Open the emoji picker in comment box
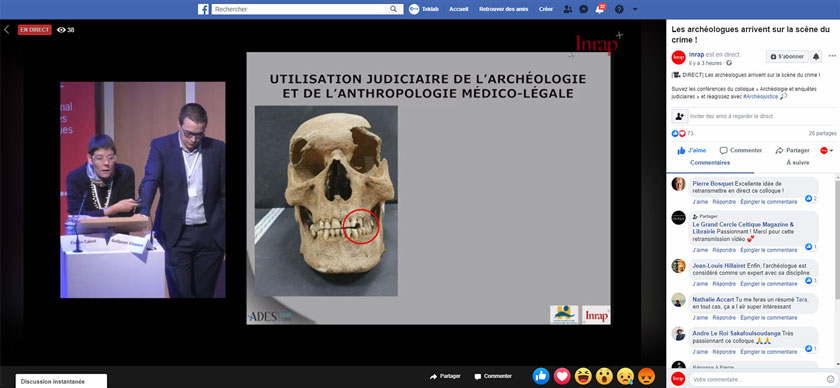This screenshot has height=388, width=840. pos(830,379)
